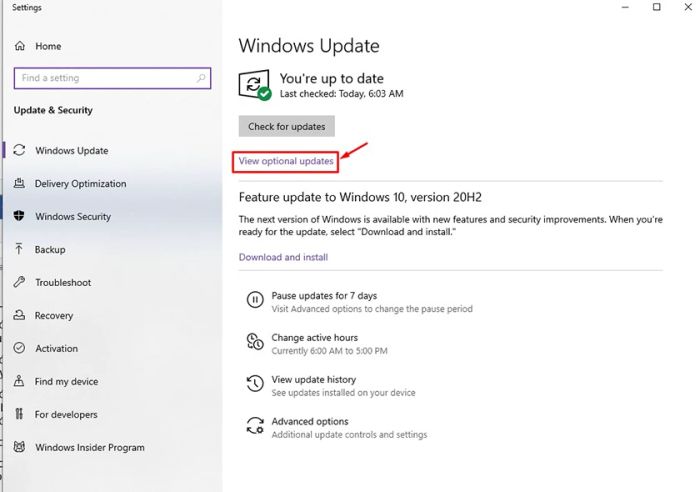Click the You're up to date status text
This screenshot has width=700, height=492.
point(332,79)
